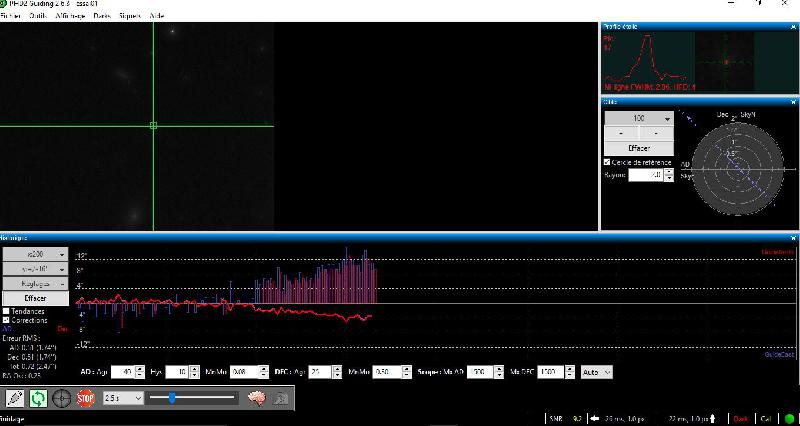This screenshot has height=426, width=800.
Task: Click the Rayon radius input field
Action: (x=646, y=175)
